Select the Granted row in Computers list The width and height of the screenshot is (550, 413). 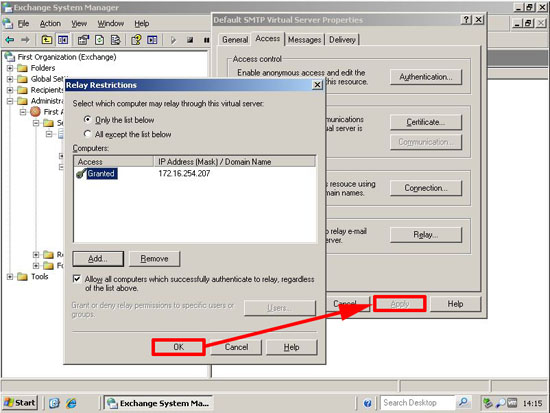pyautogui.click(x=195, y=173)
